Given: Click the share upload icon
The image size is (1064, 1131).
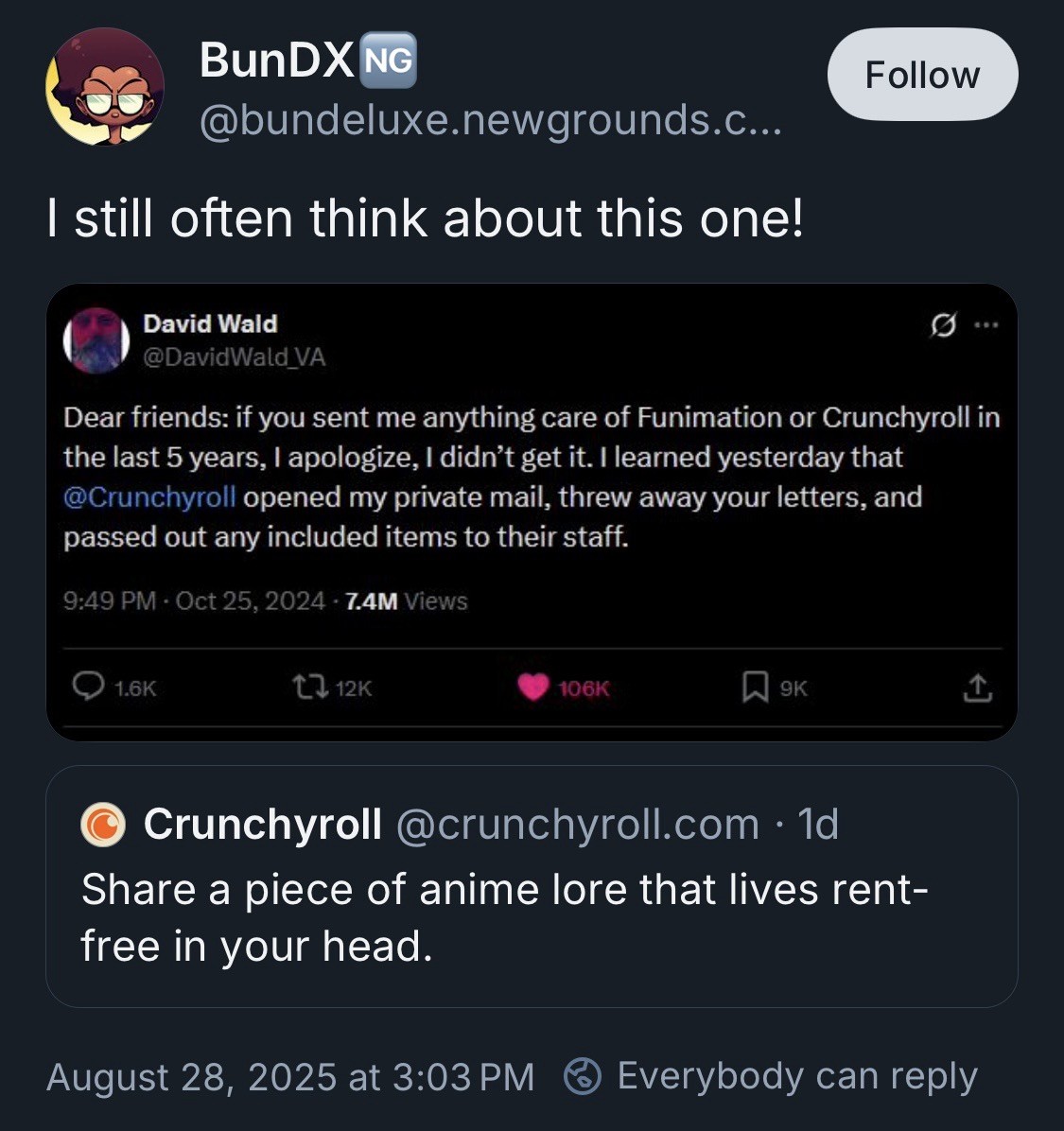Looking at the screenshot, I should tap(977, 687).
